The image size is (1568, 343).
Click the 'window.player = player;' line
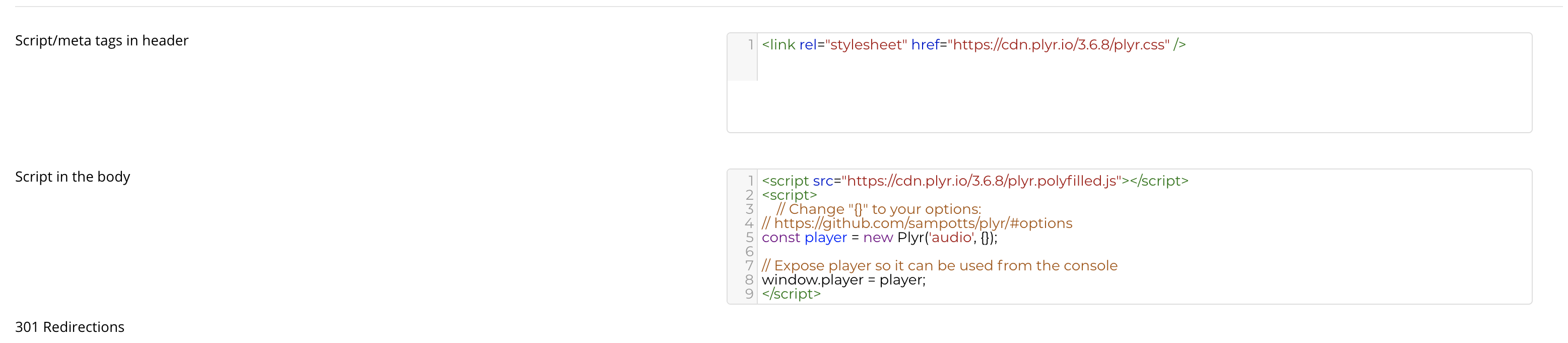pos(843,279)
